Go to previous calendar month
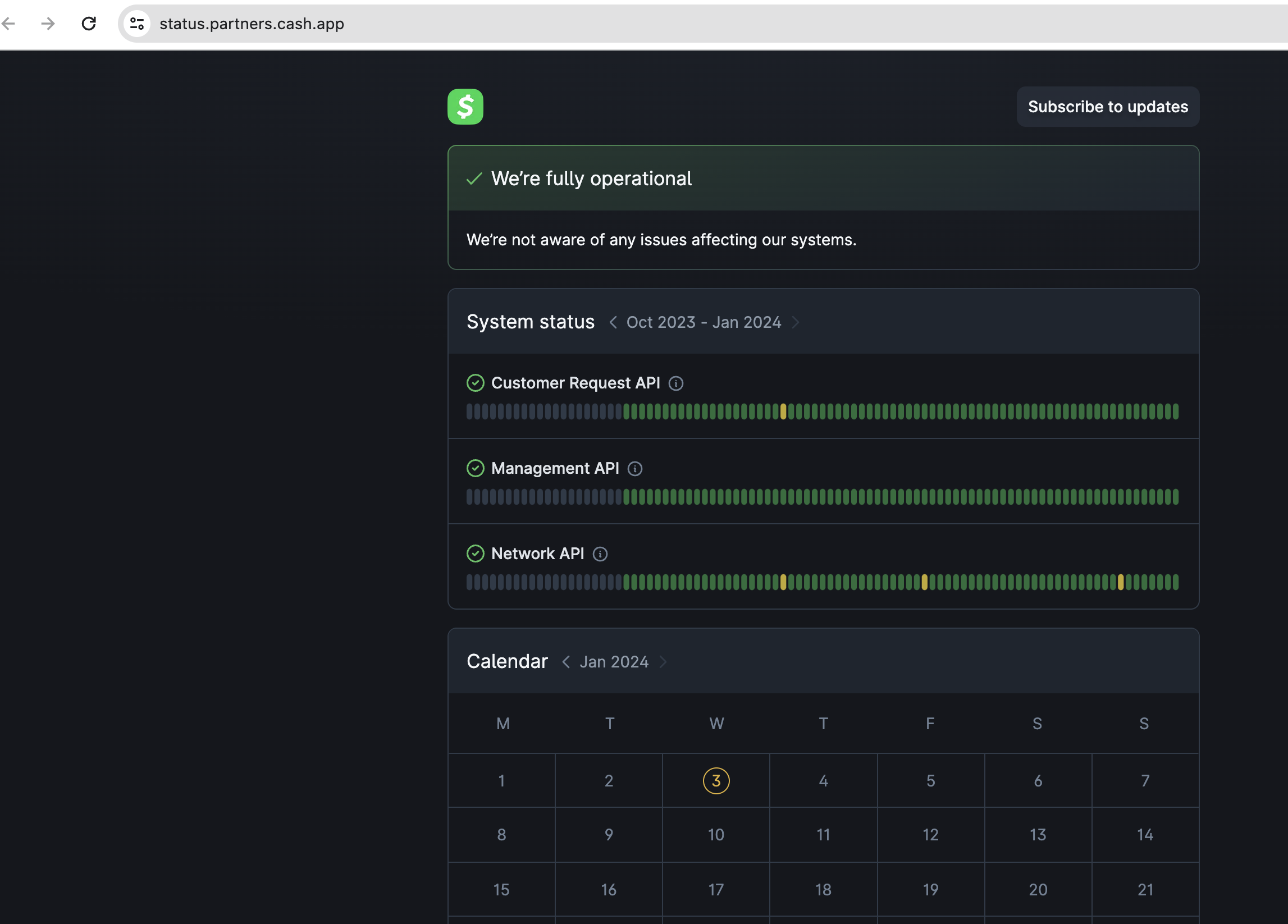The height and width of the screenshot is (924, 1288). click(565, 662)
